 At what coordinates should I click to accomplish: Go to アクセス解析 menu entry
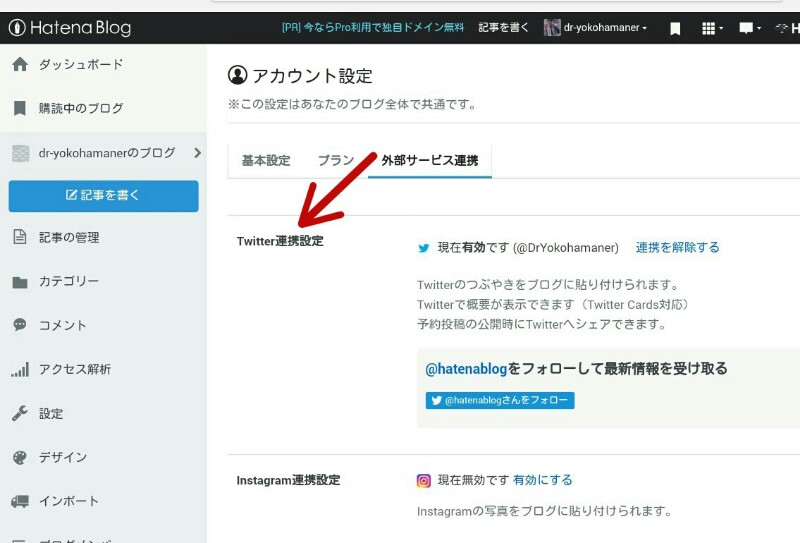75,369
